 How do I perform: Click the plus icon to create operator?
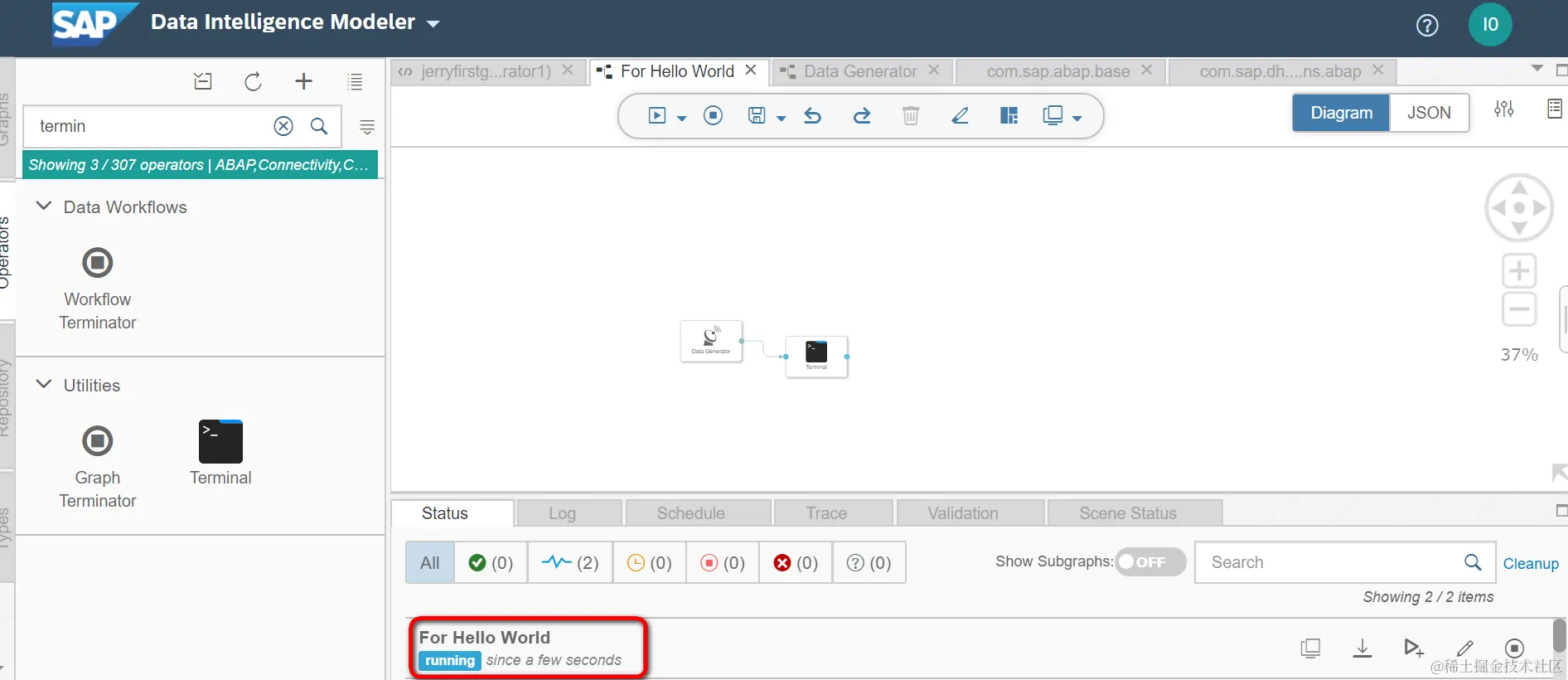click(303, 80)
